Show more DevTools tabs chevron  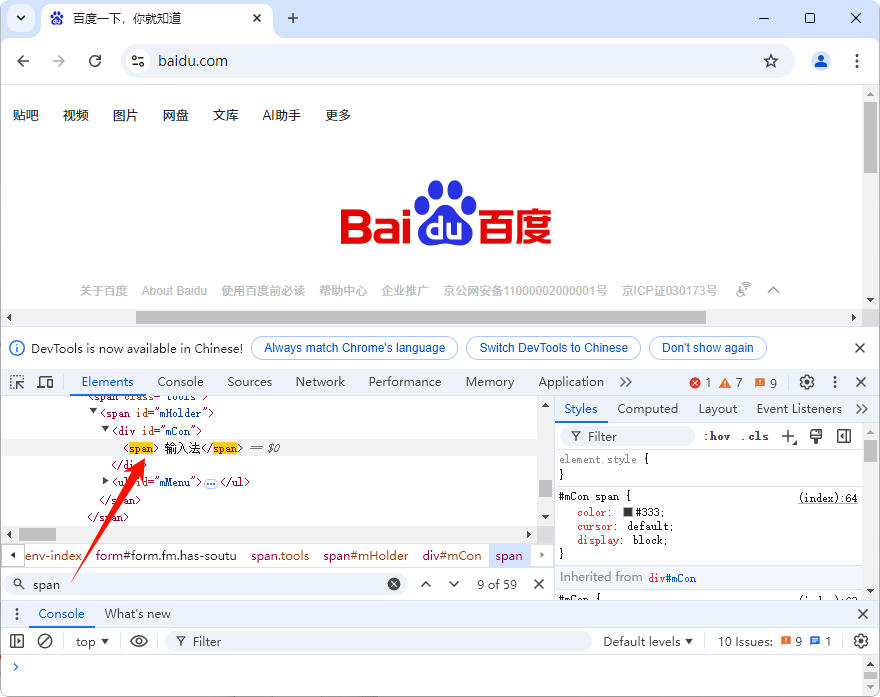[x=626, y=382]
